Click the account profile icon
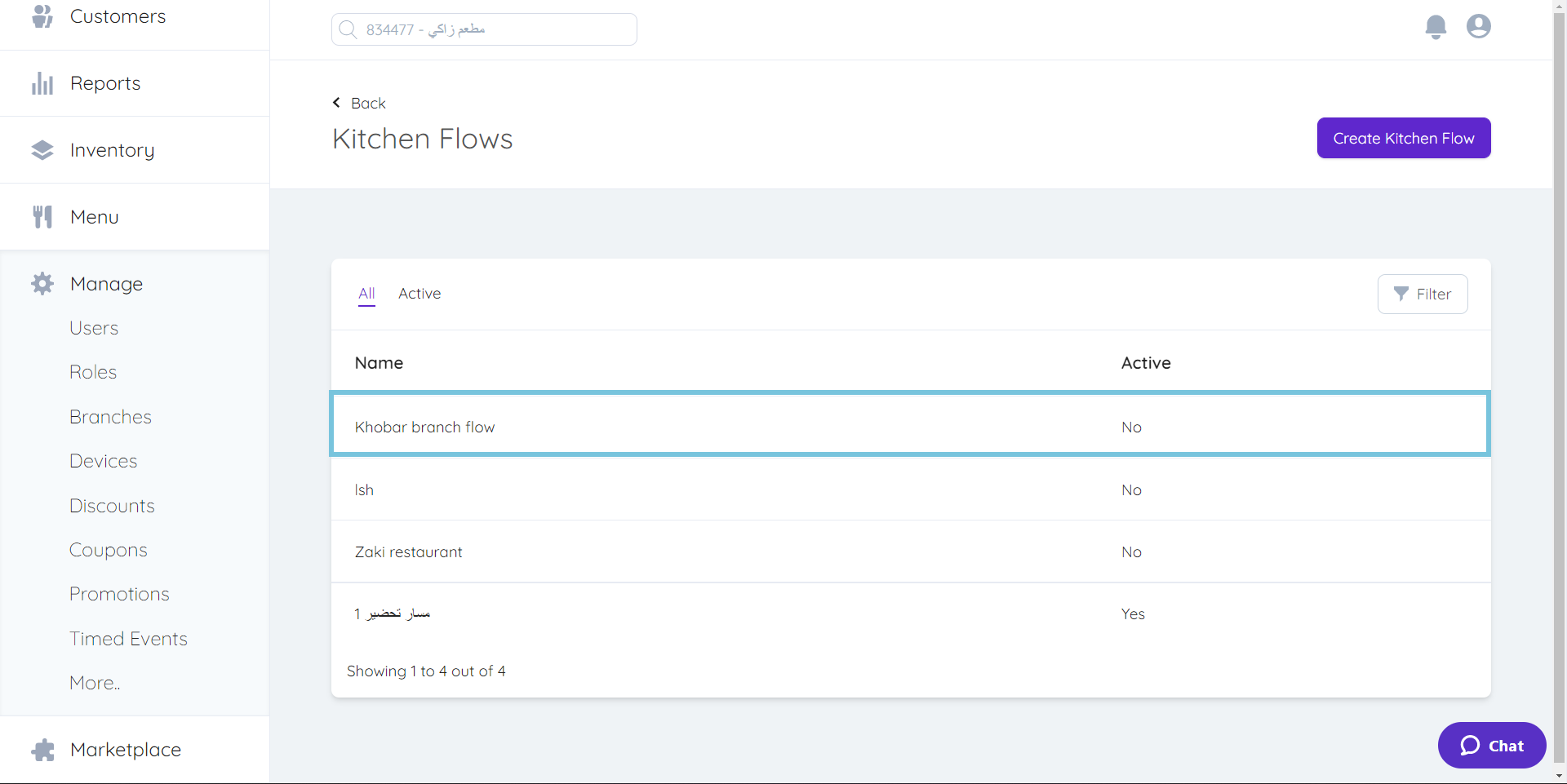The image size is (1567, 784). pos(1478,26)
